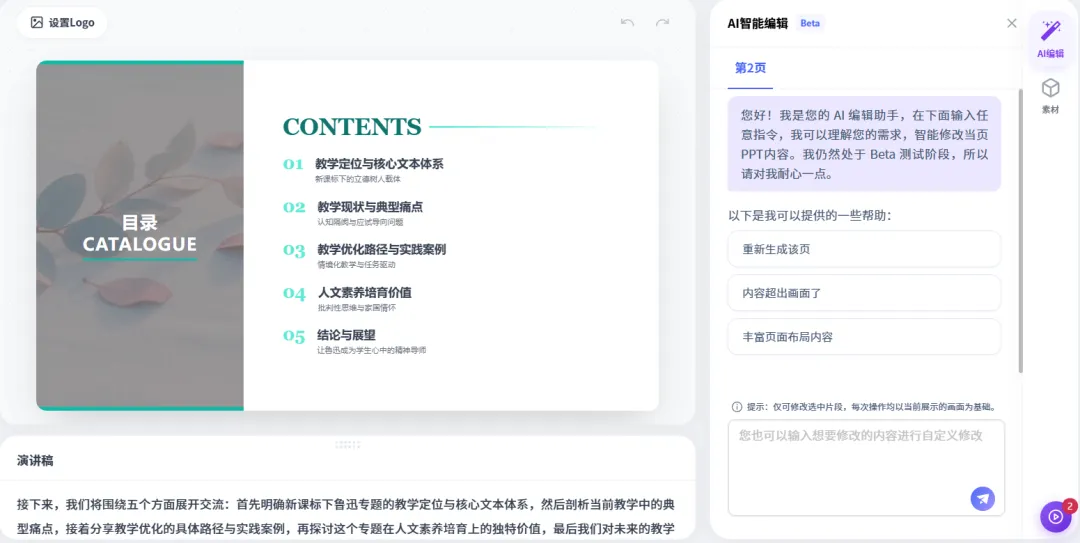
Task: Select the CONTENTS heading on slide
Action: point(352,127)
